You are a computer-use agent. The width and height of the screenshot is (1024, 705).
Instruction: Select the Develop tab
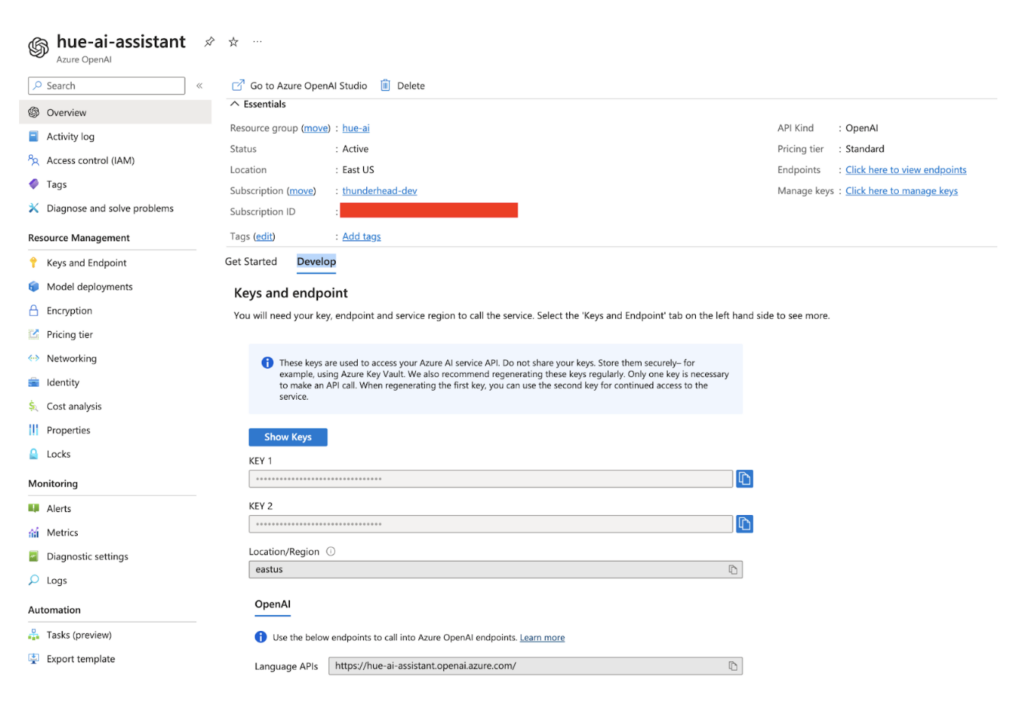pos(316,262)
